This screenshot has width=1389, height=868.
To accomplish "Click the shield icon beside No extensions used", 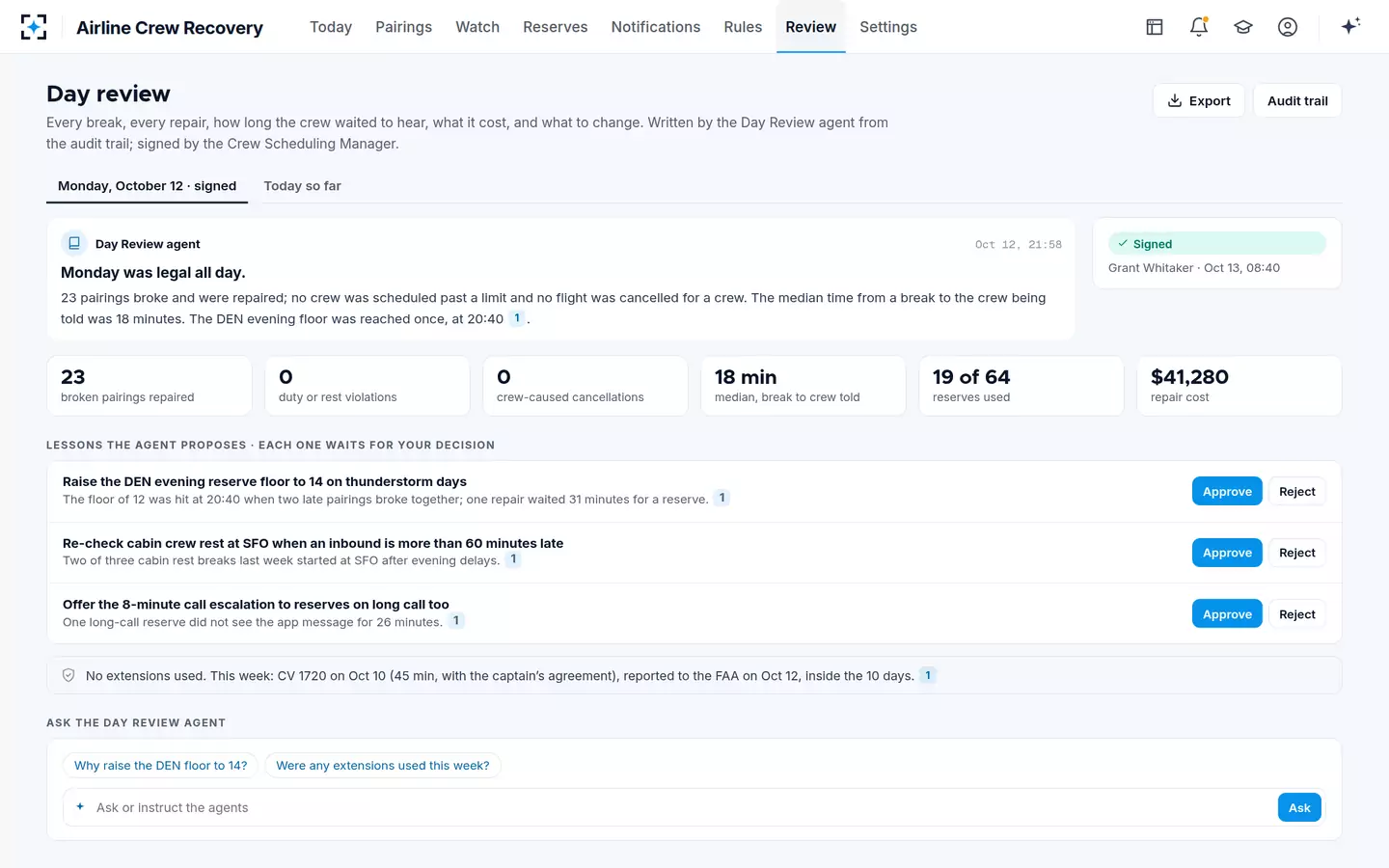I will 68,675.
